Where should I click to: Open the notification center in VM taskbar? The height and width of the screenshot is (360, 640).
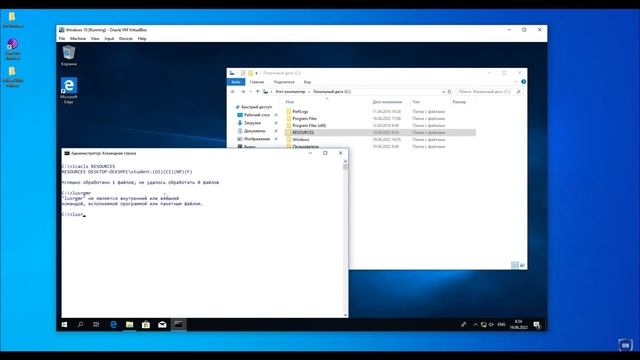[537, 324]
